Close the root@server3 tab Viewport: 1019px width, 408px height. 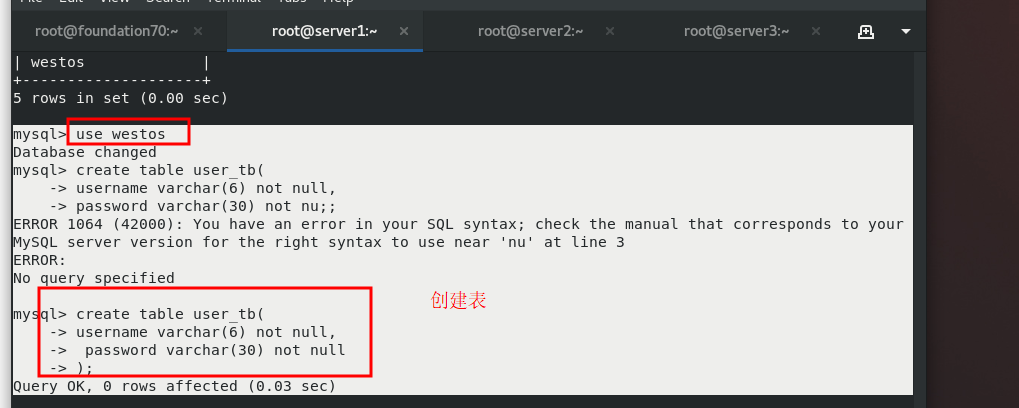[816, 31]
